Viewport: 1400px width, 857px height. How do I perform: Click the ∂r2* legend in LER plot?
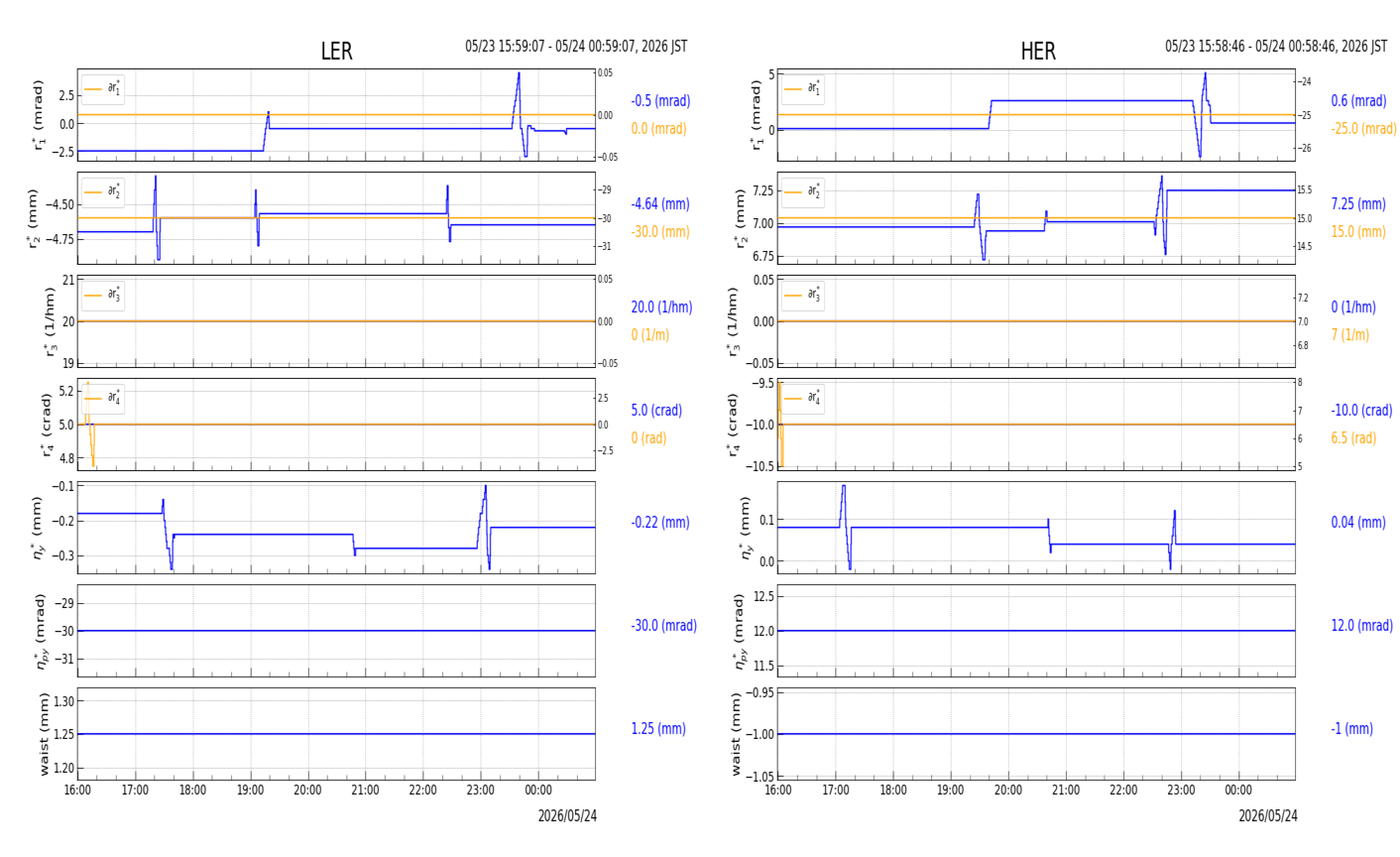[x=103, y=192]
